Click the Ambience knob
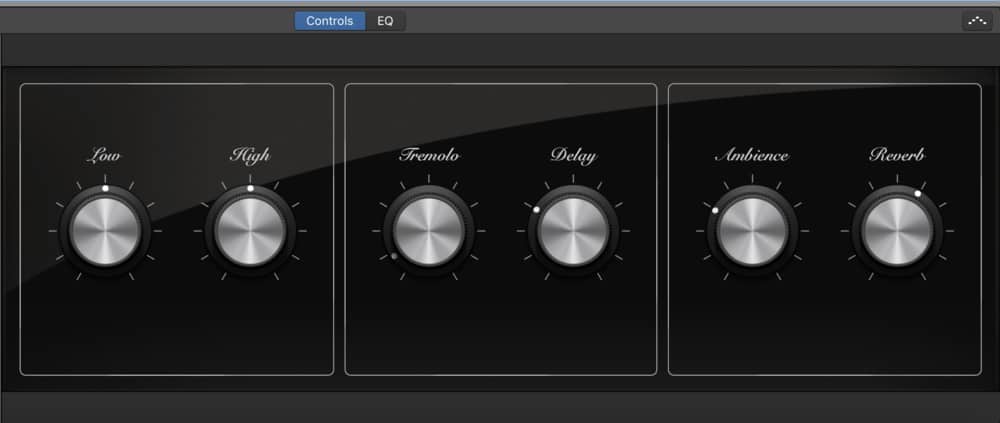The width and height of the screenshot is (1000, 423). click(752, 230)
